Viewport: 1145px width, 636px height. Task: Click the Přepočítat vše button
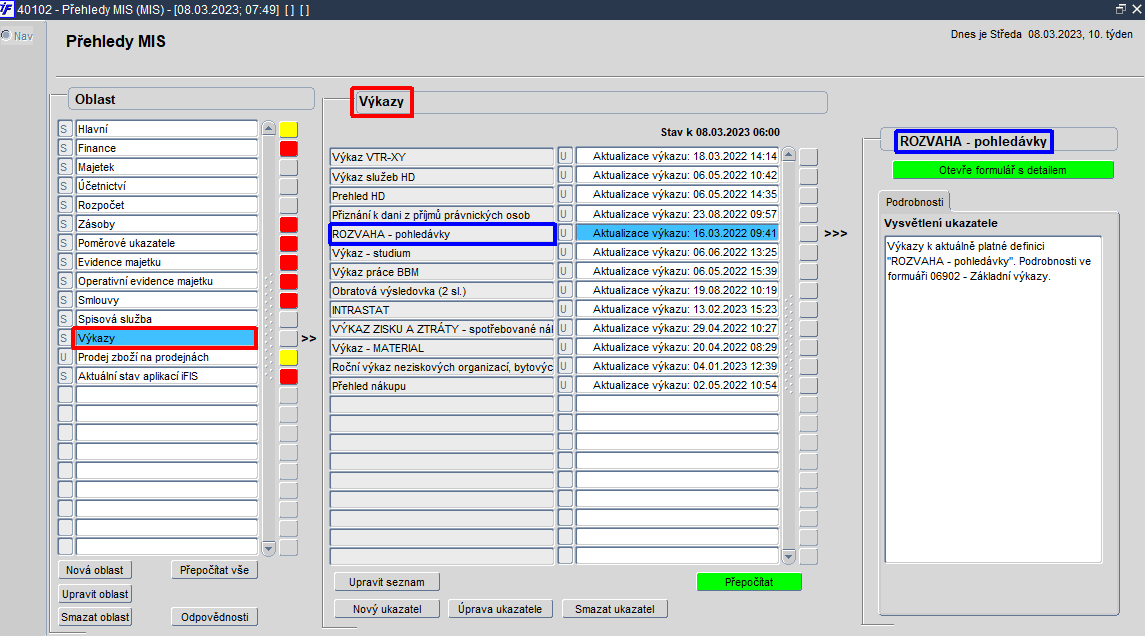click(214, 570)
